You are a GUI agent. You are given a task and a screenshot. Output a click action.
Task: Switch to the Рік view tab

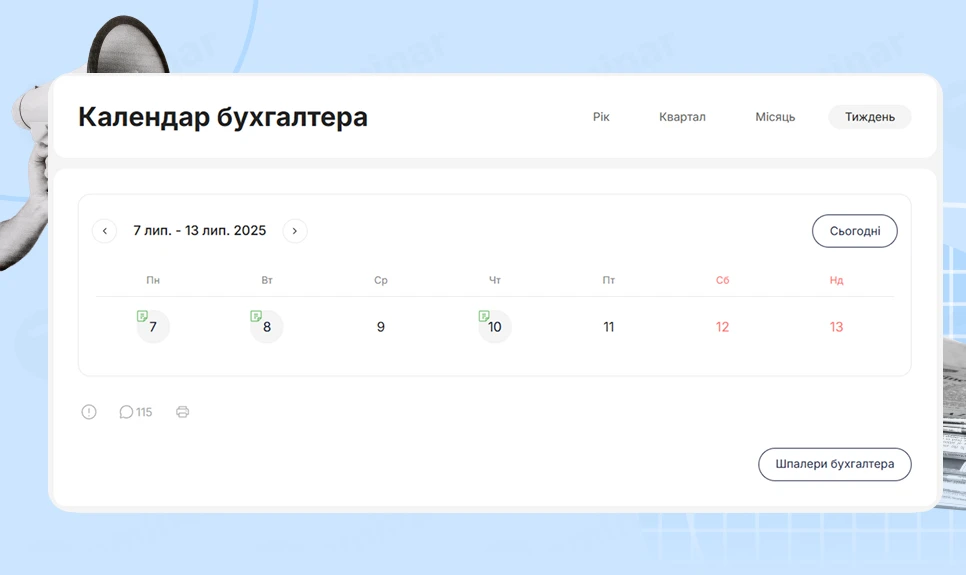tap(601, 117)
